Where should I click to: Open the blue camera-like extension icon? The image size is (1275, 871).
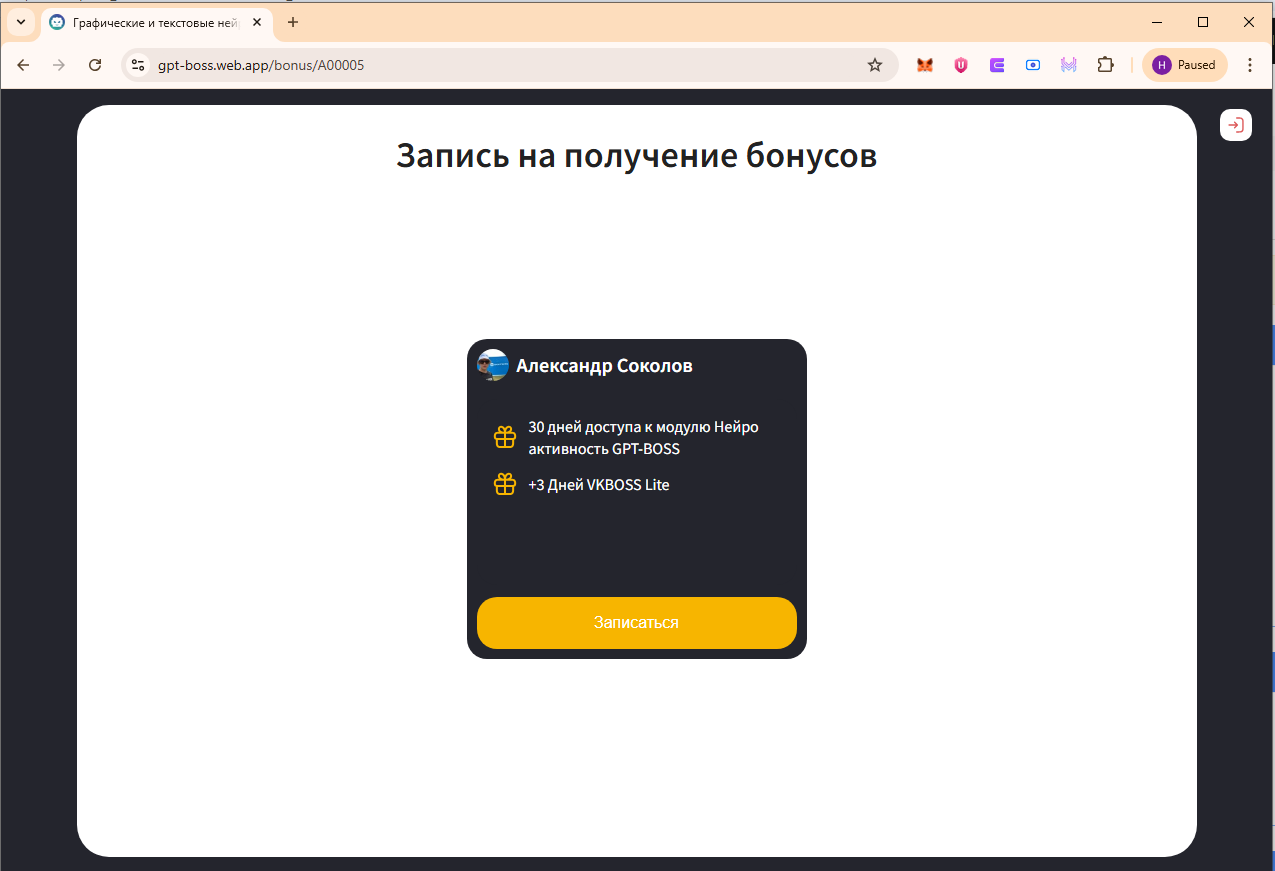tap(1033, 65)
